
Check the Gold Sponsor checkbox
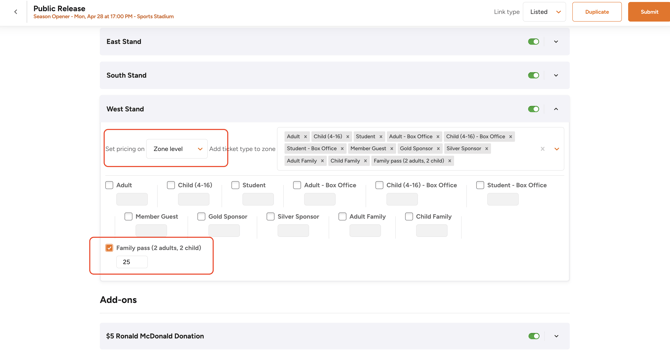[x=201, y=217]
